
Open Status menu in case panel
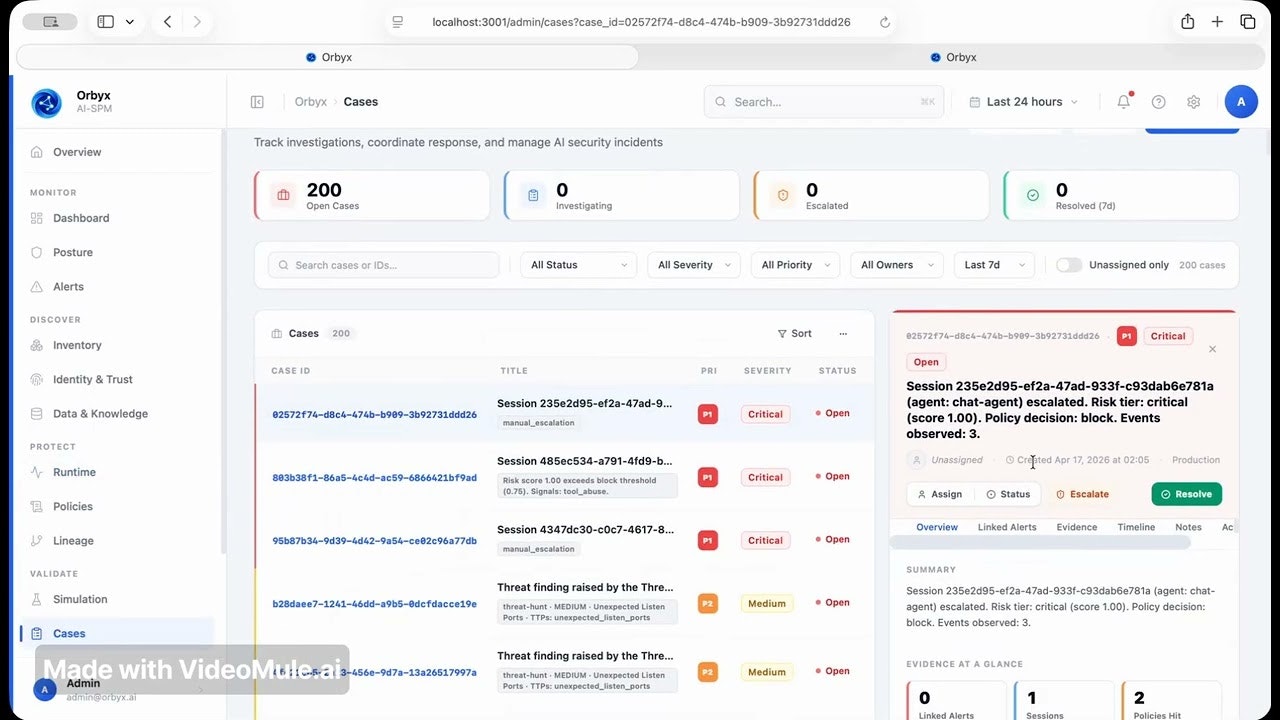tap(1008, 494)
